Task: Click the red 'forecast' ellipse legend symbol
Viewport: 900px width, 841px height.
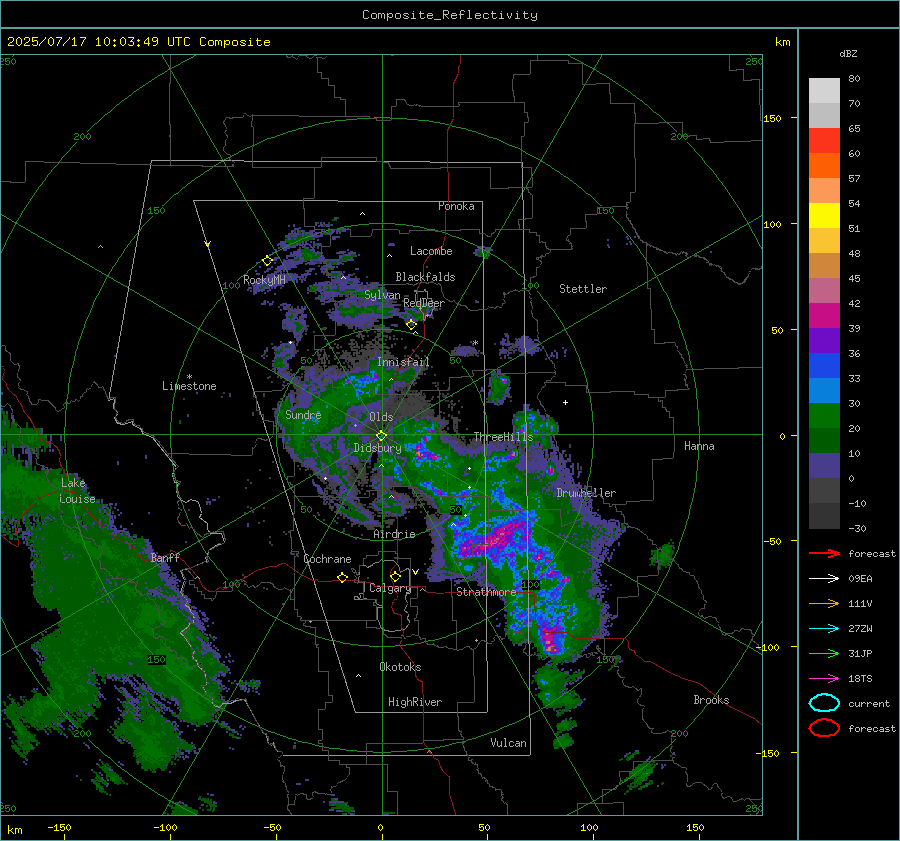Action: pyautogui.click(x=824, y=728)
